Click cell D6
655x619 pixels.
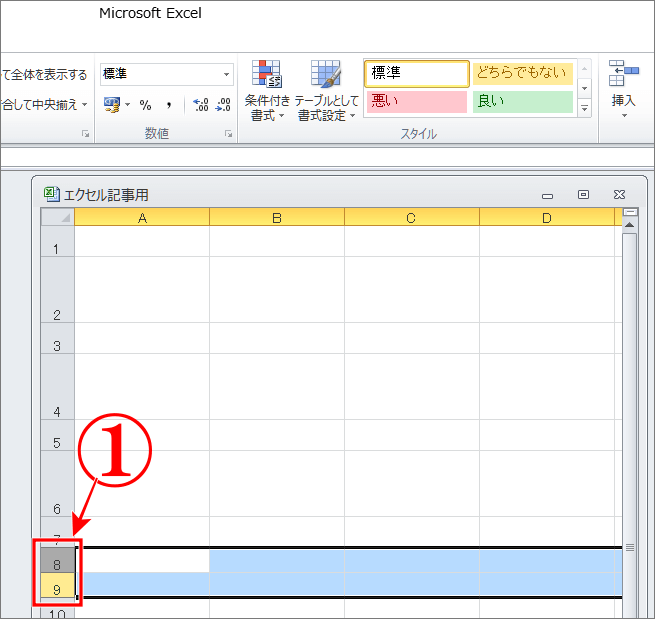click(547, 483)
